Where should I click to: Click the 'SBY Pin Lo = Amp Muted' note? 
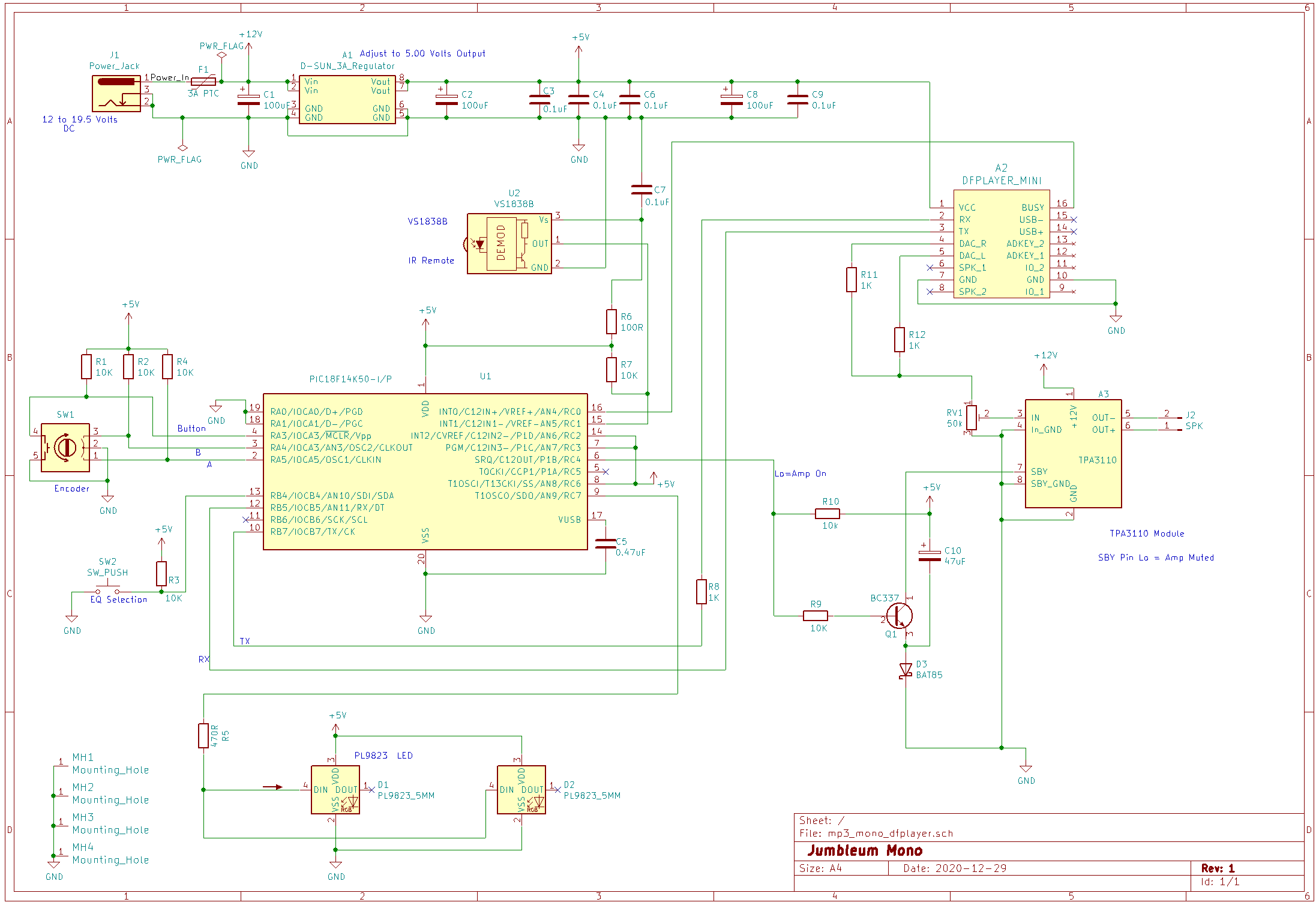pyautogui.click(x=1156, y=558)
